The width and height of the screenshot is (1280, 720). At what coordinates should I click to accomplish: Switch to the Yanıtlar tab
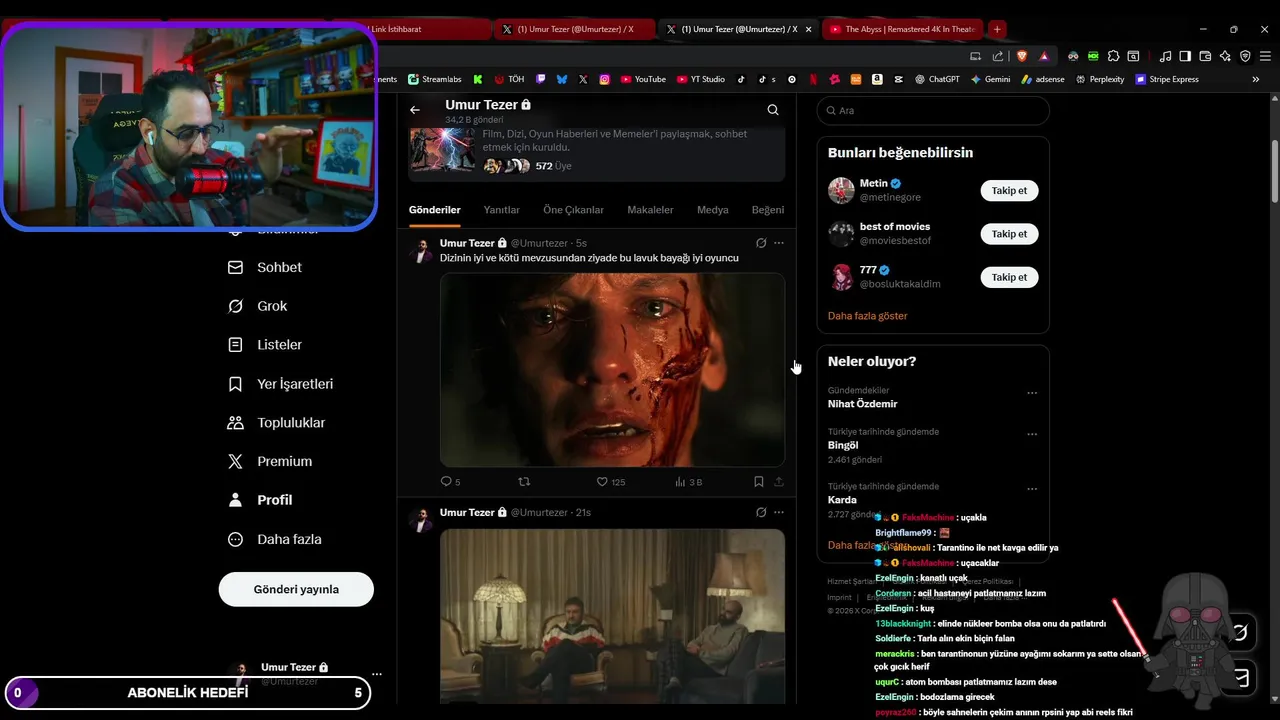[x=502, y=210]
